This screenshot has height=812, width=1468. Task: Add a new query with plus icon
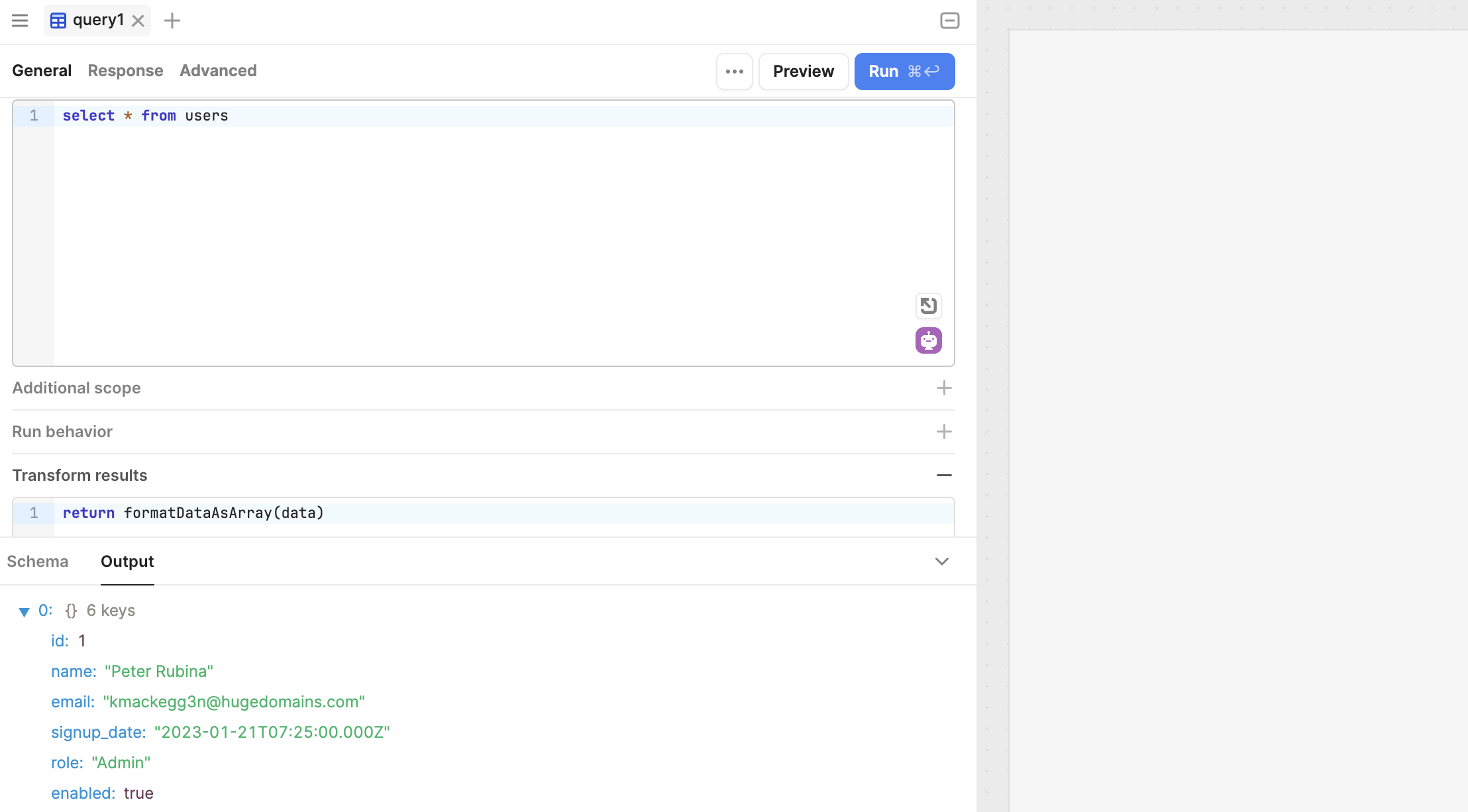pyautogui.click(x=172, y=21)
